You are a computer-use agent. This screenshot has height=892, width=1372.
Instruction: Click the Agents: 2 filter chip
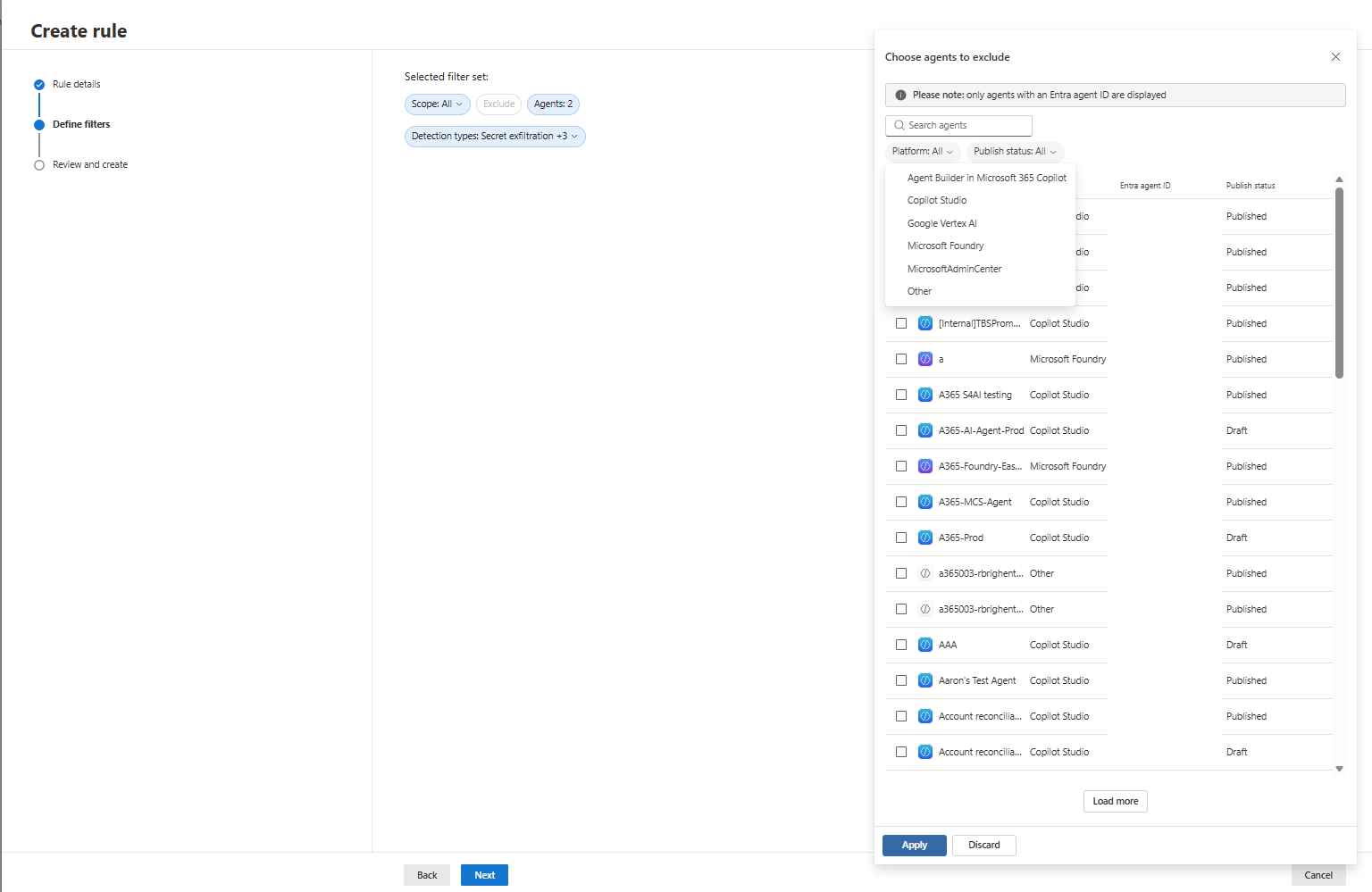[x=553, y=104]
